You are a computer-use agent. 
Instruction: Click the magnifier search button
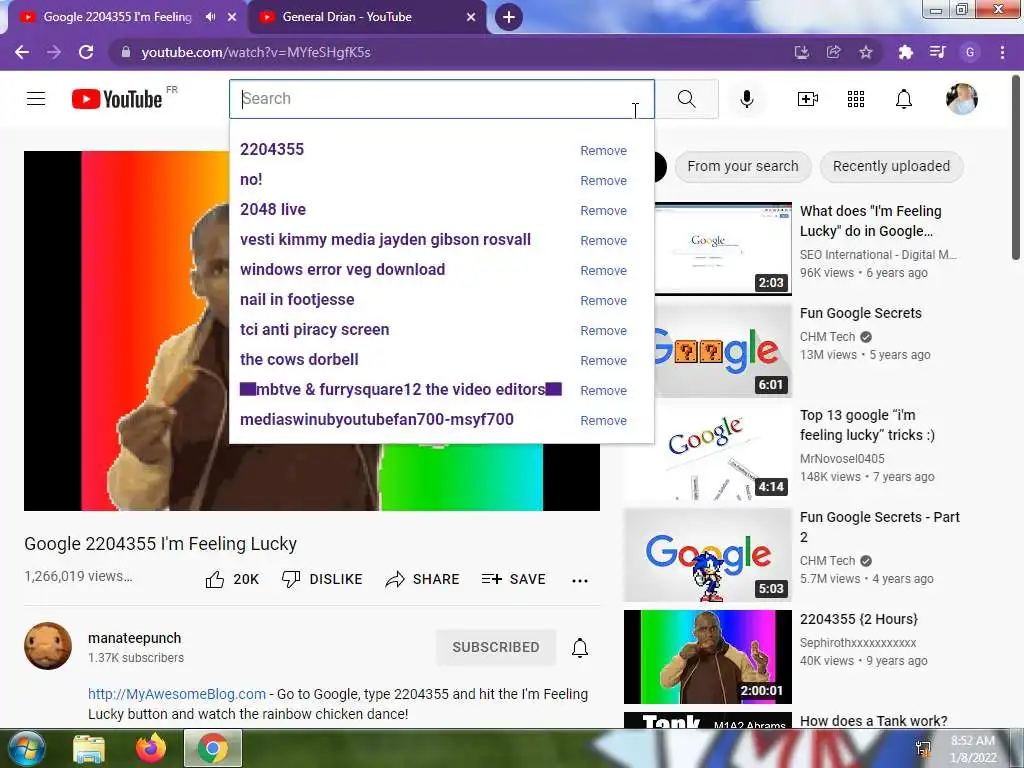pyautogui.click(x=686, y=99)
